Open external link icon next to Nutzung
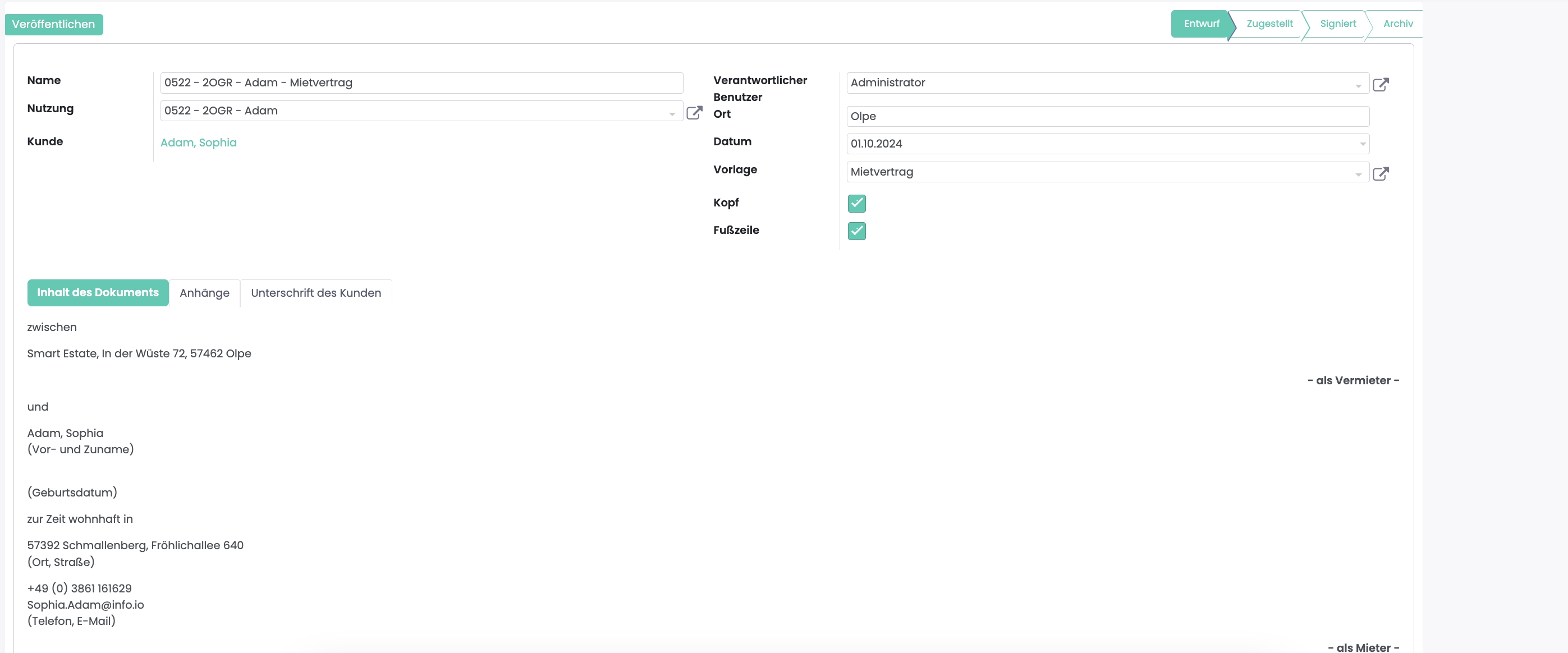1568x653 pixels. coord(694,113)
